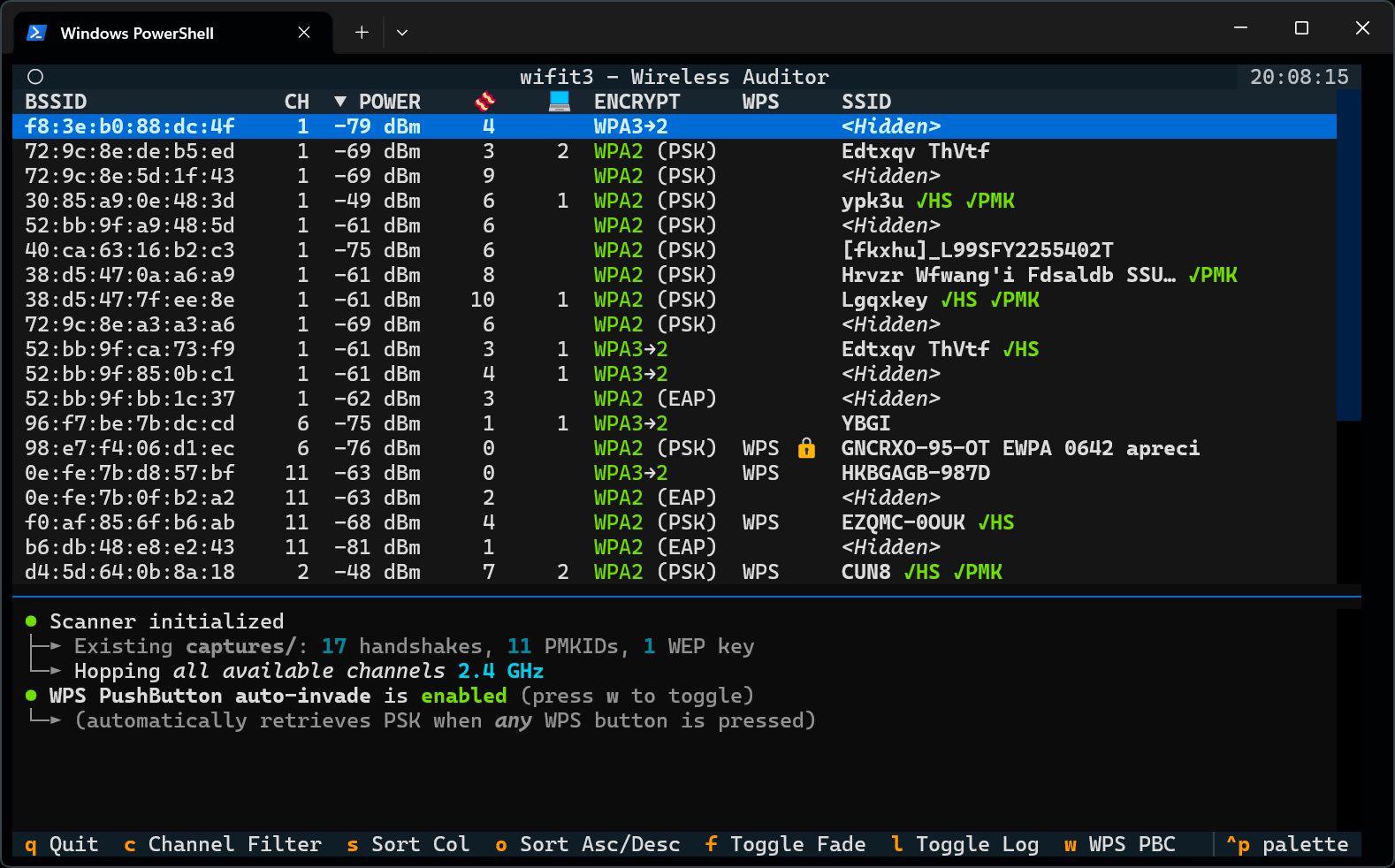The image size is (1395, 868).
Task: Click the PowerShell icon in the tab
Action: [36, 33]
